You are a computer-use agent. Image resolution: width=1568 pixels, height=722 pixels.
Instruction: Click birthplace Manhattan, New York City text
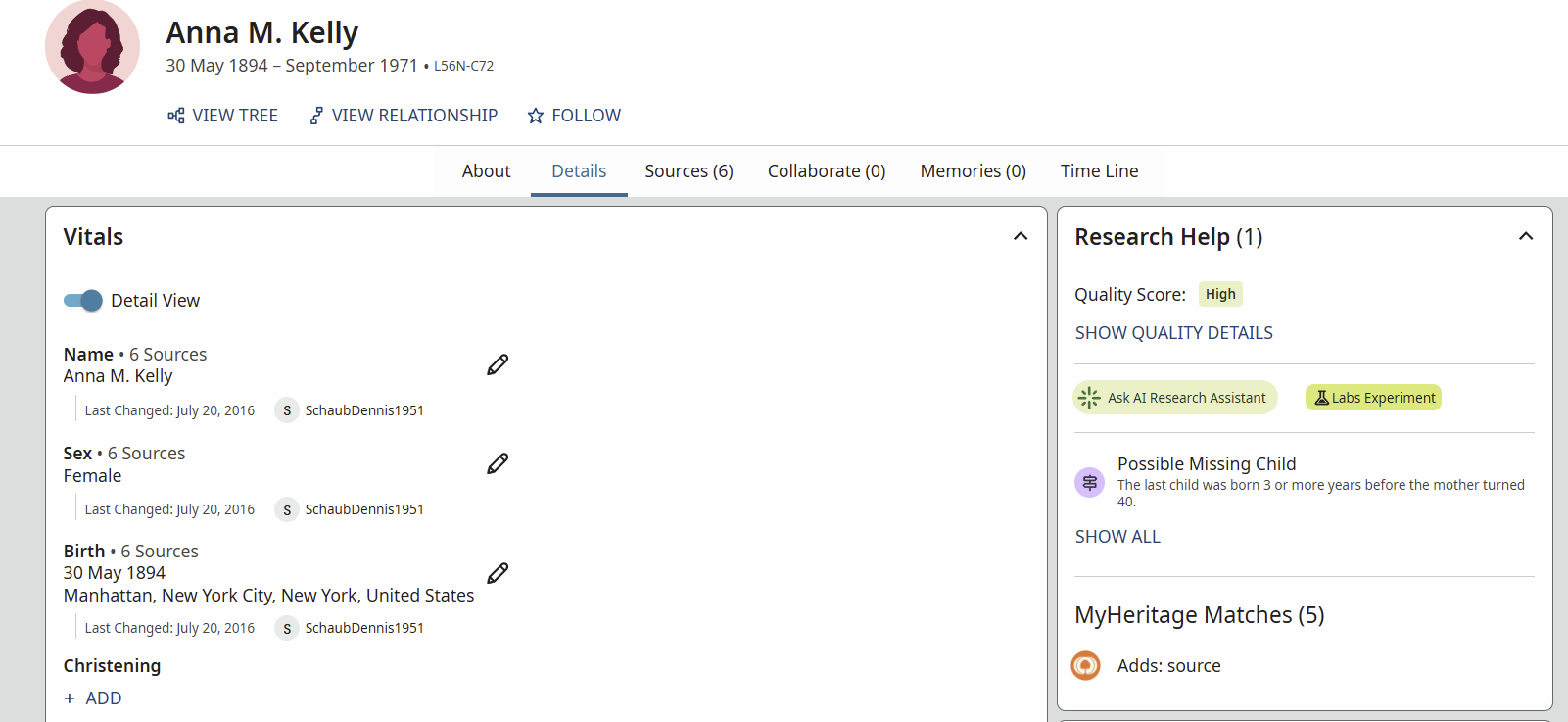pyautogui.click(x=268, y=596)
